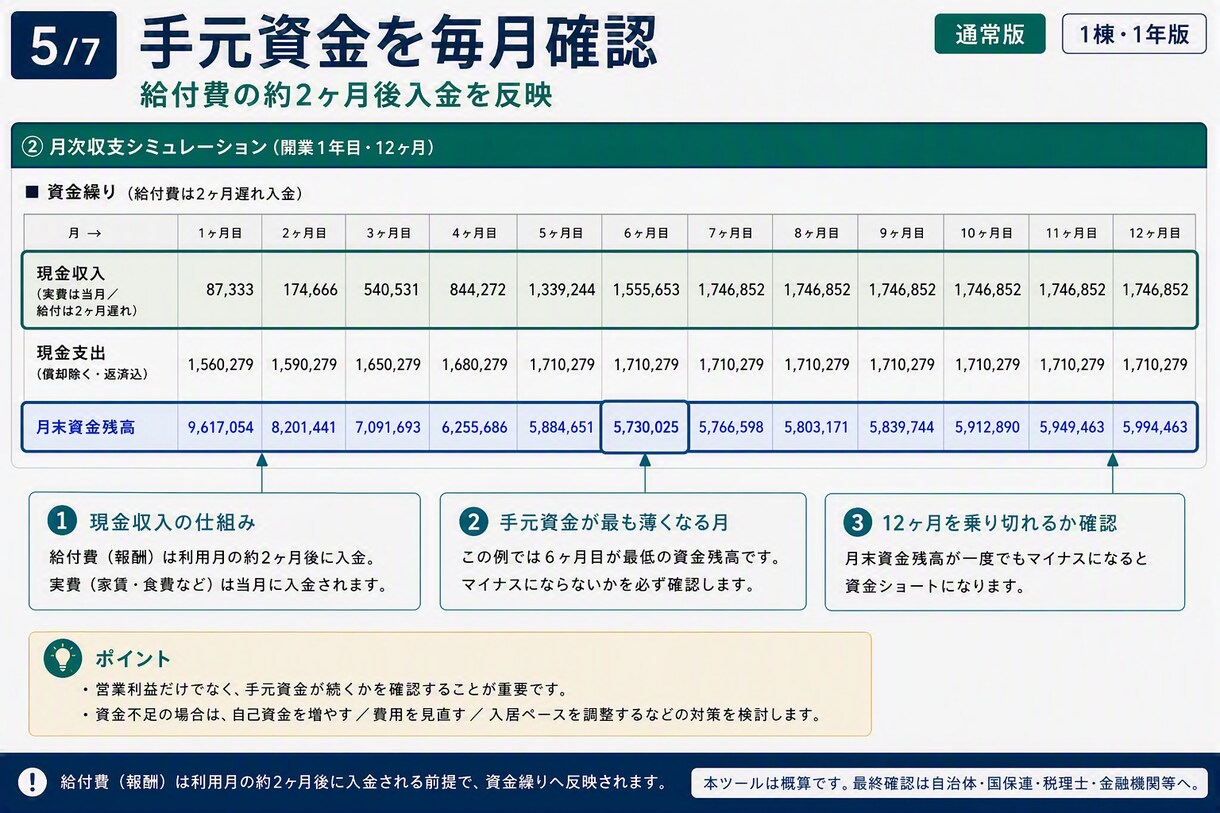Image resolution: width=1220 pixels, height=813 pixels.
Task: Select the 通常版 button
Action: point(990,34)
